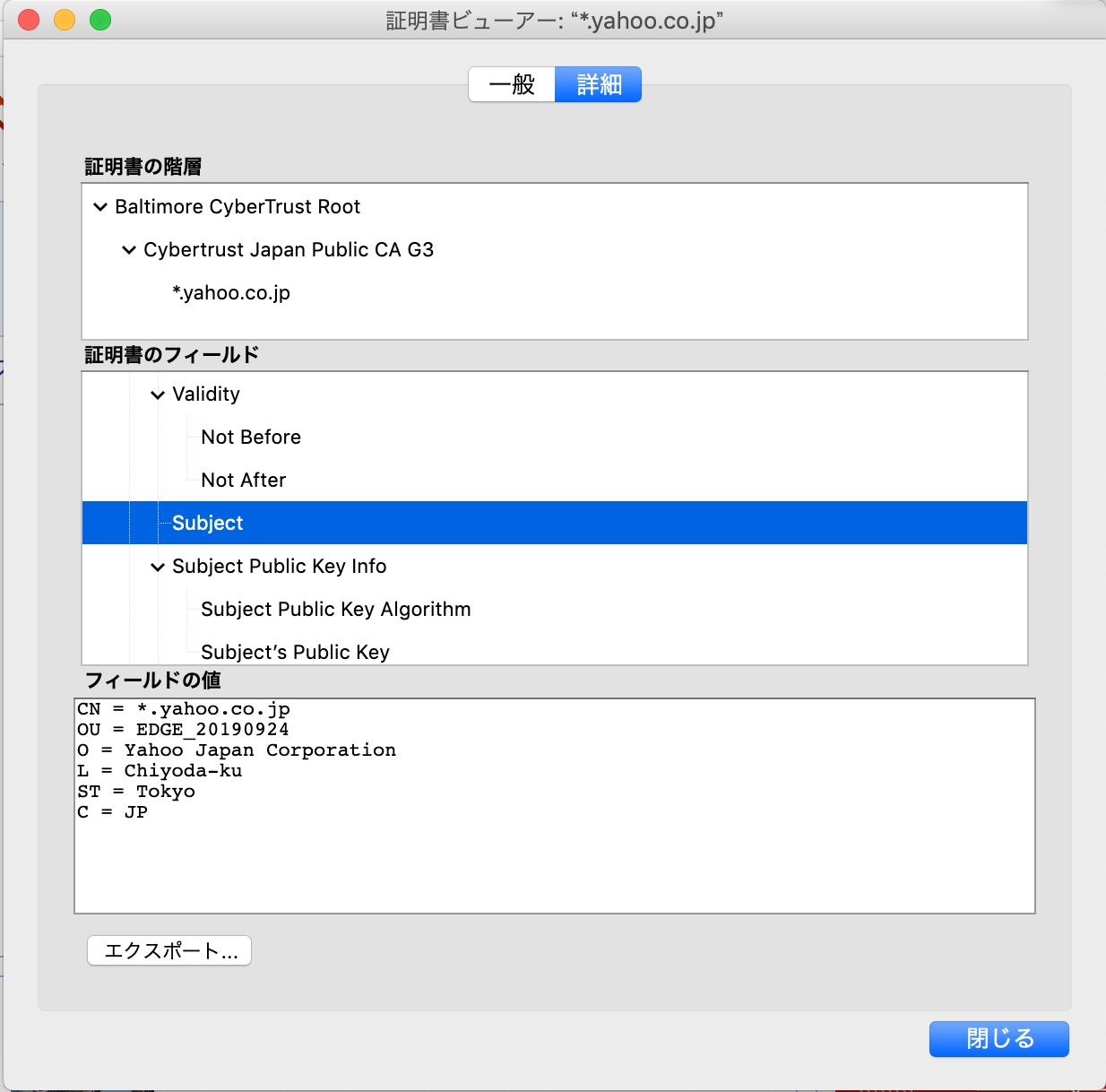1106x1092 pixels.
Task: Click the エクスポート... export button
Action: point(169,950)
